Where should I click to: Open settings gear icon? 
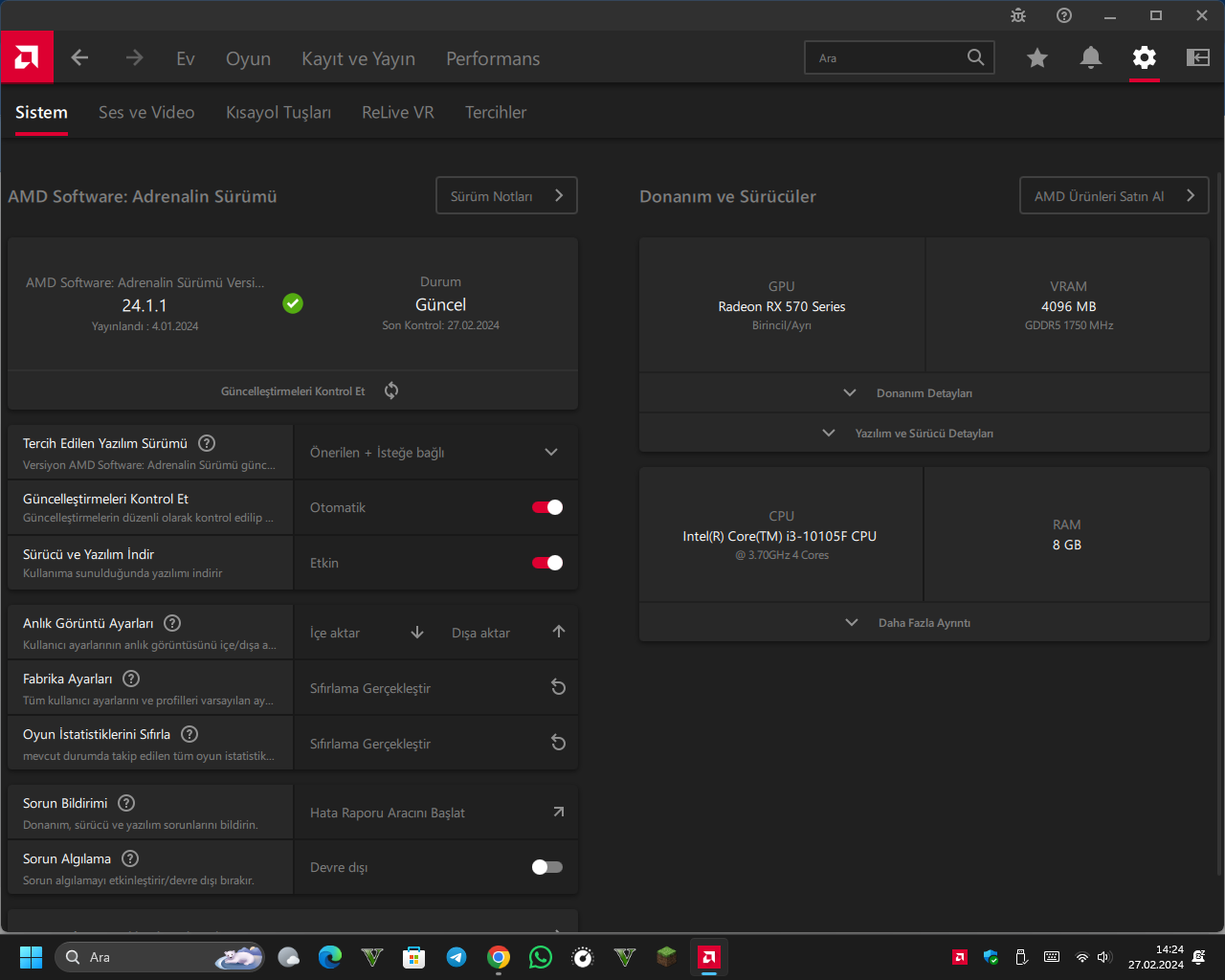click(1145, 58)
